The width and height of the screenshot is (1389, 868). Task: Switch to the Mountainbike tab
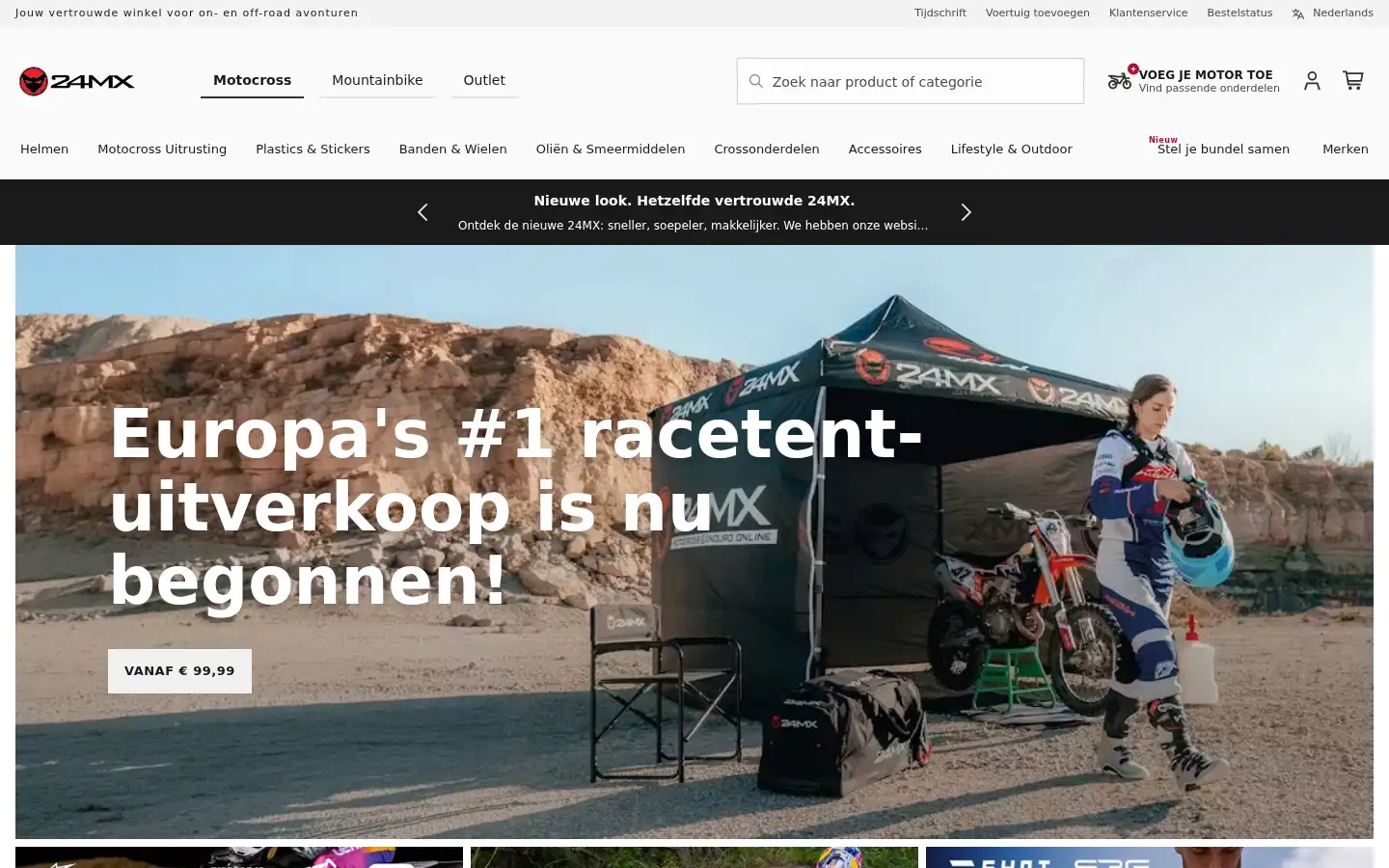click(377, 80)
